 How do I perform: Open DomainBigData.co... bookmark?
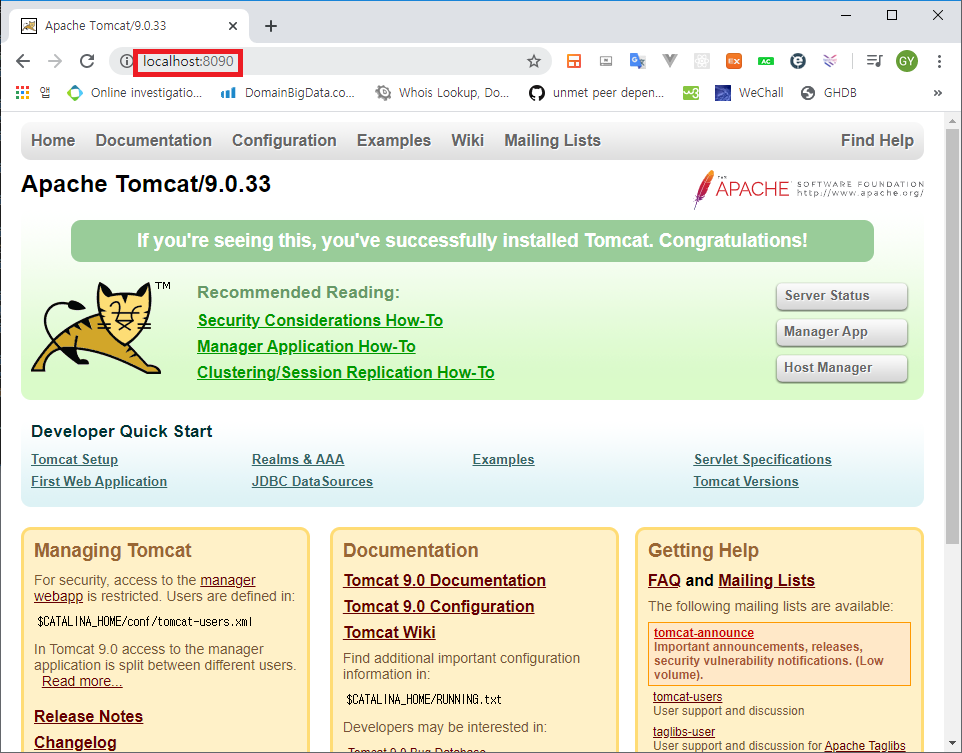click(288, 93)
